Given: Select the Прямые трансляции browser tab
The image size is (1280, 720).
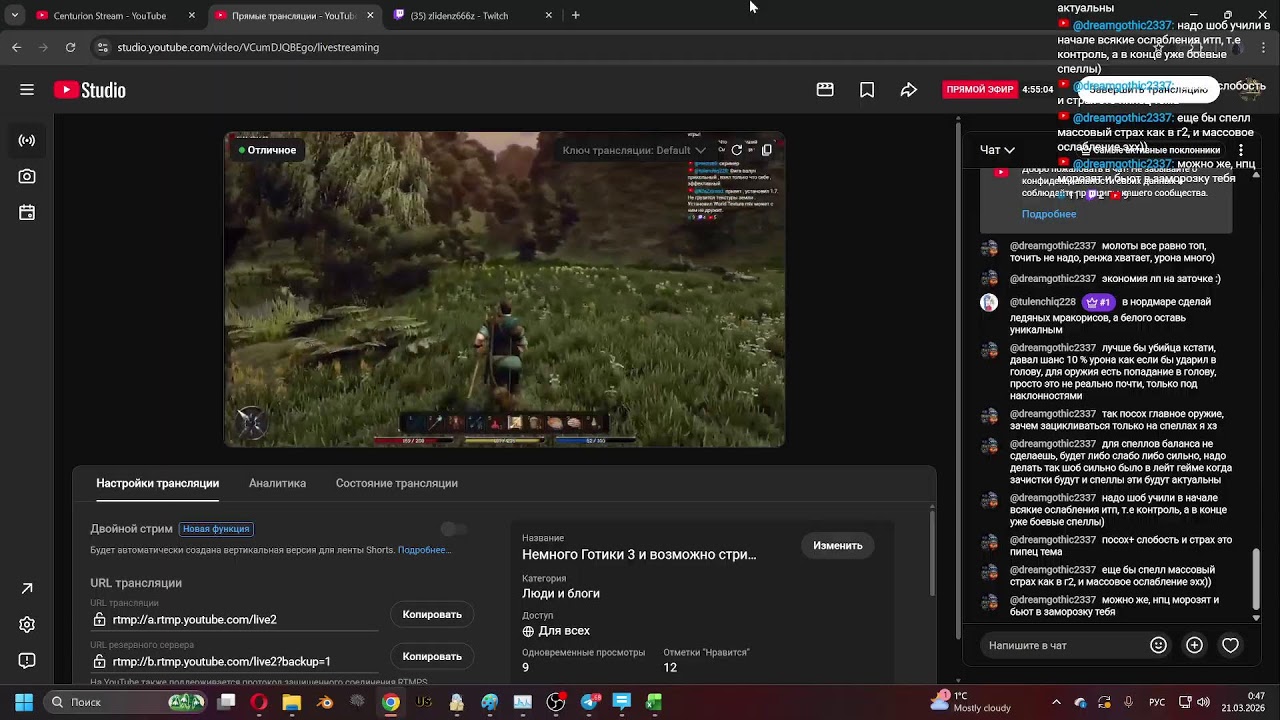Looking at the screenshot, I should (294, 16).
